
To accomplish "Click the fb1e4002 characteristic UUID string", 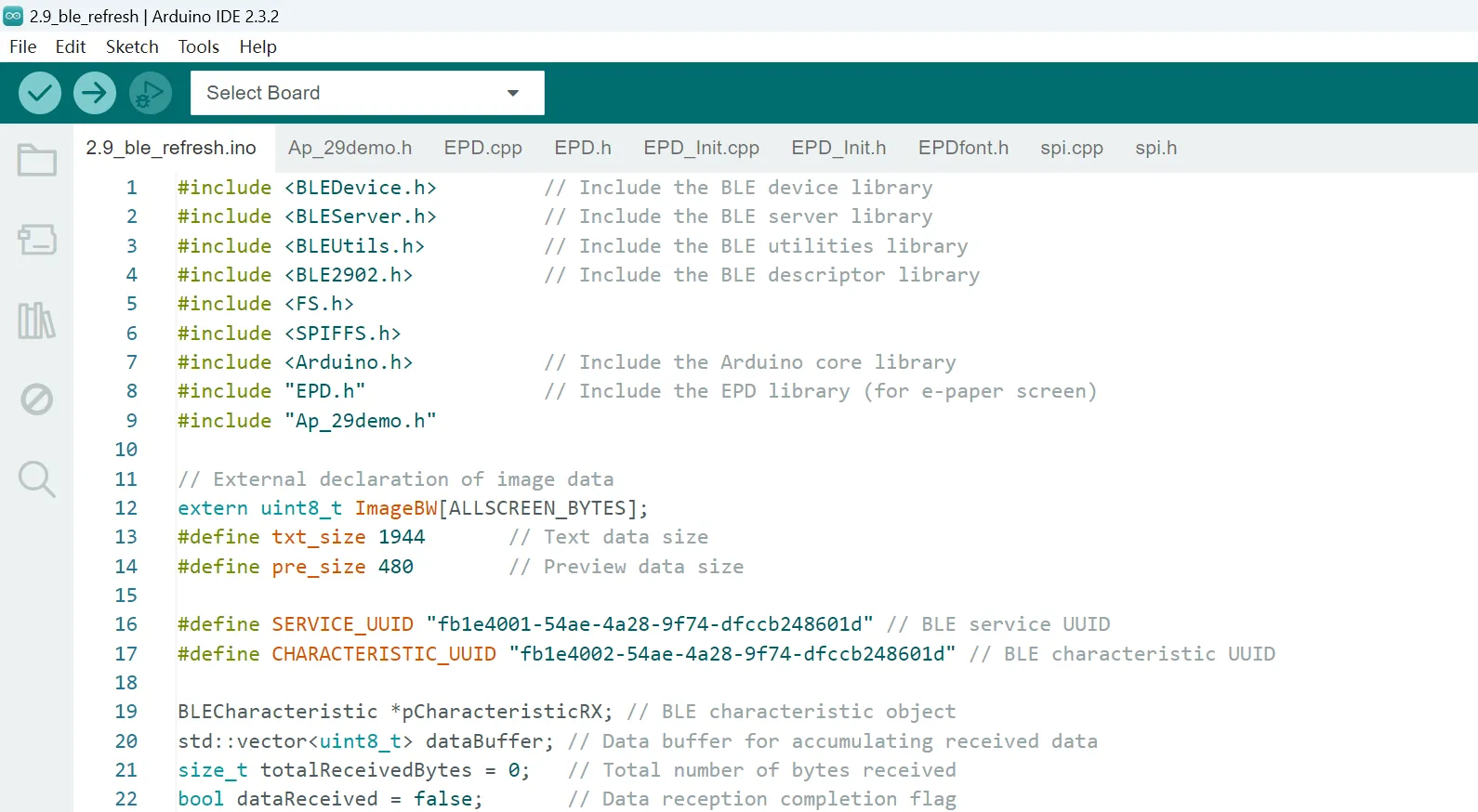I will [732, 654].
